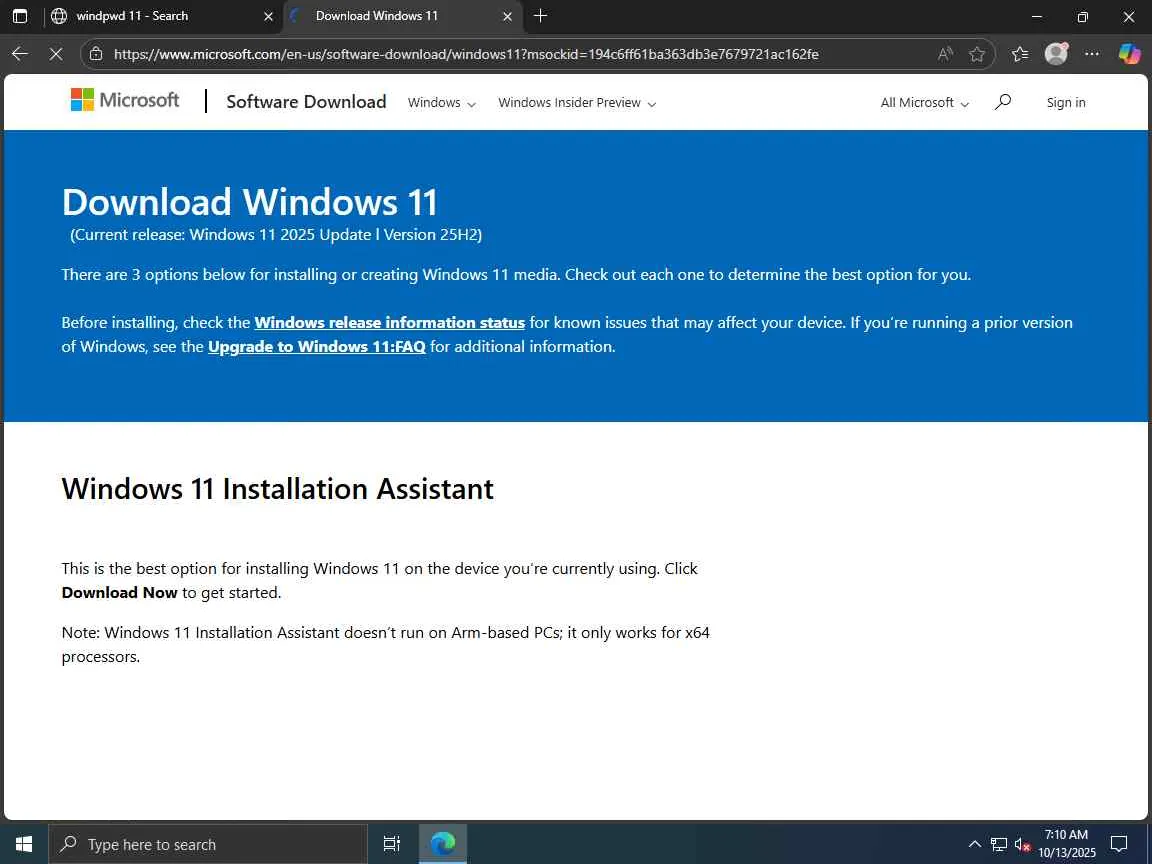1152x864 pixels.
Task: Open Windows release information status link
Action: (x=389, y=323)
